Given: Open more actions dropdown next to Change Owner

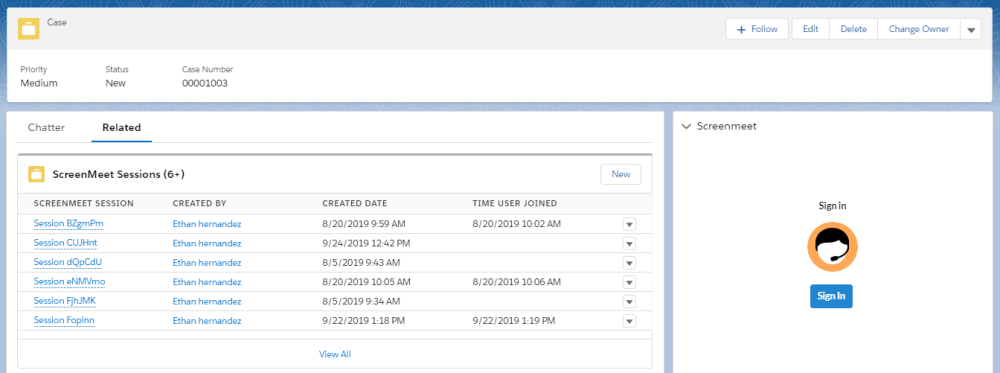Looking at the screenshot, I should pyautogui.click(x=971, y=29).
